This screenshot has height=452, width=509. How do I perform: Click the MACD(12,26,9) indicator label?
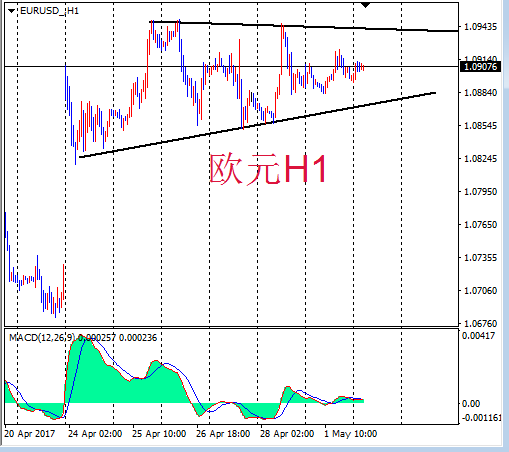(42, 338)
